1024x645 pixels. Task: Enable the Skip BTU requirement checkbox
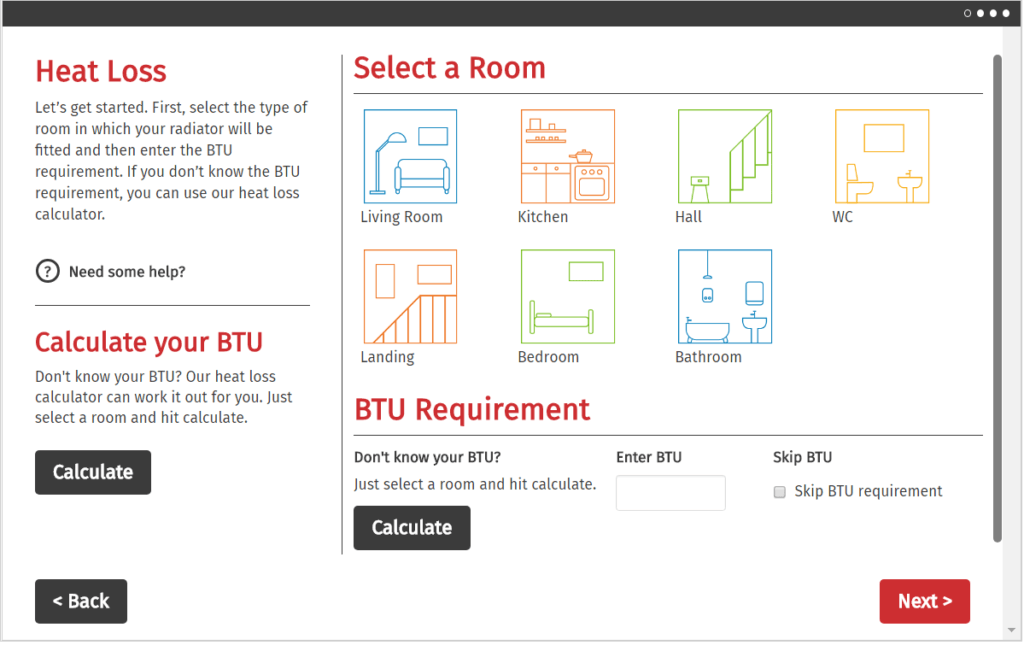coord(779,491)
